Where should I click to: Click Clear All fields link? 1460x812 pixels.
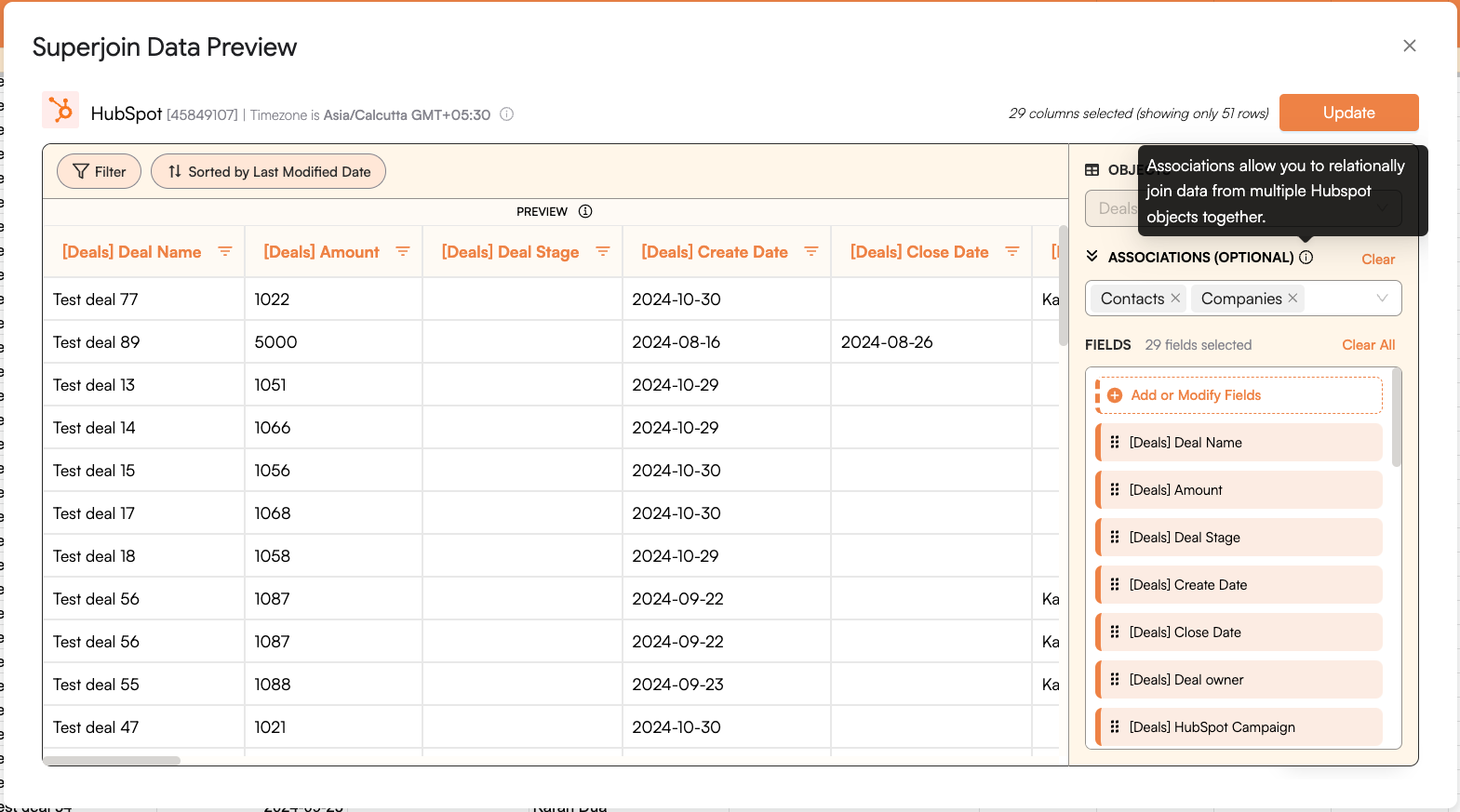pos(1368,344)
